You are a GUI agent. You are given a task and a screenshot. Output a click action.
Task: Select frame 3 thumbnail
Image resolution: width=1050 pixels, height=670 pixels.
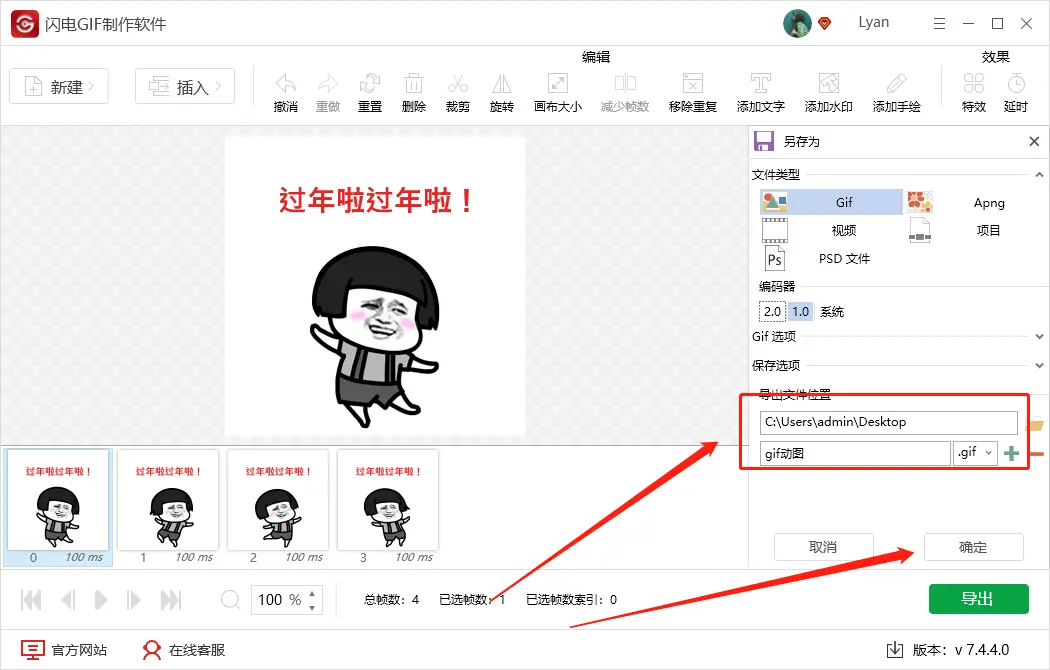pyautogui.click(x=388, y=508)
